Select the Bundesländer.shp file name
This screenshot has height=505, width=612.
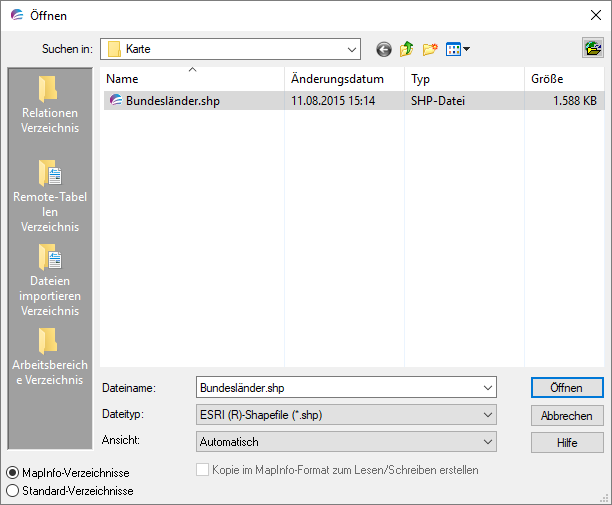tap(173, 101)
